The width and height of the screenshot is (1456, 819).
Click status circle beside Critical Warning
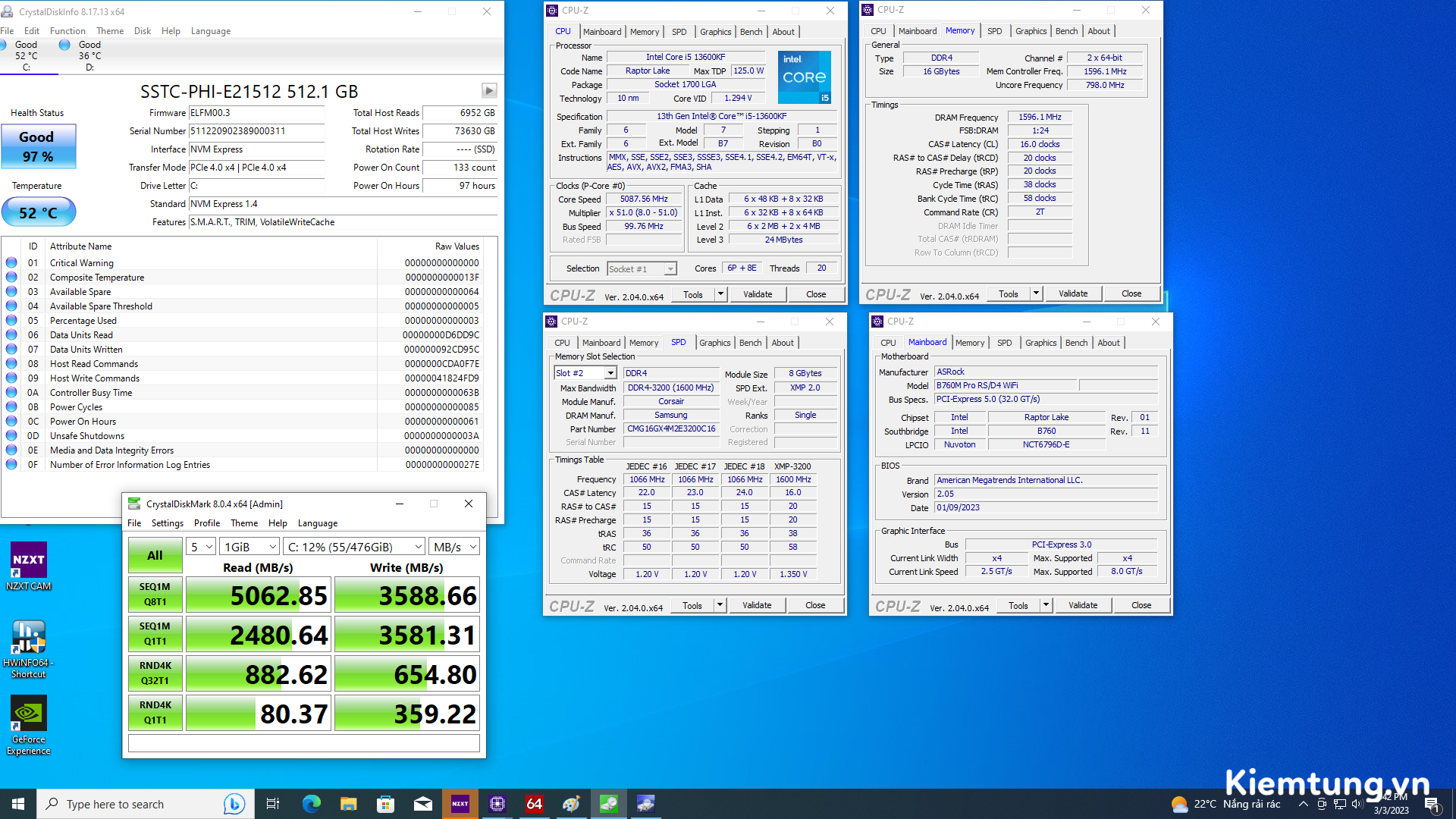(x=11, y=263)
